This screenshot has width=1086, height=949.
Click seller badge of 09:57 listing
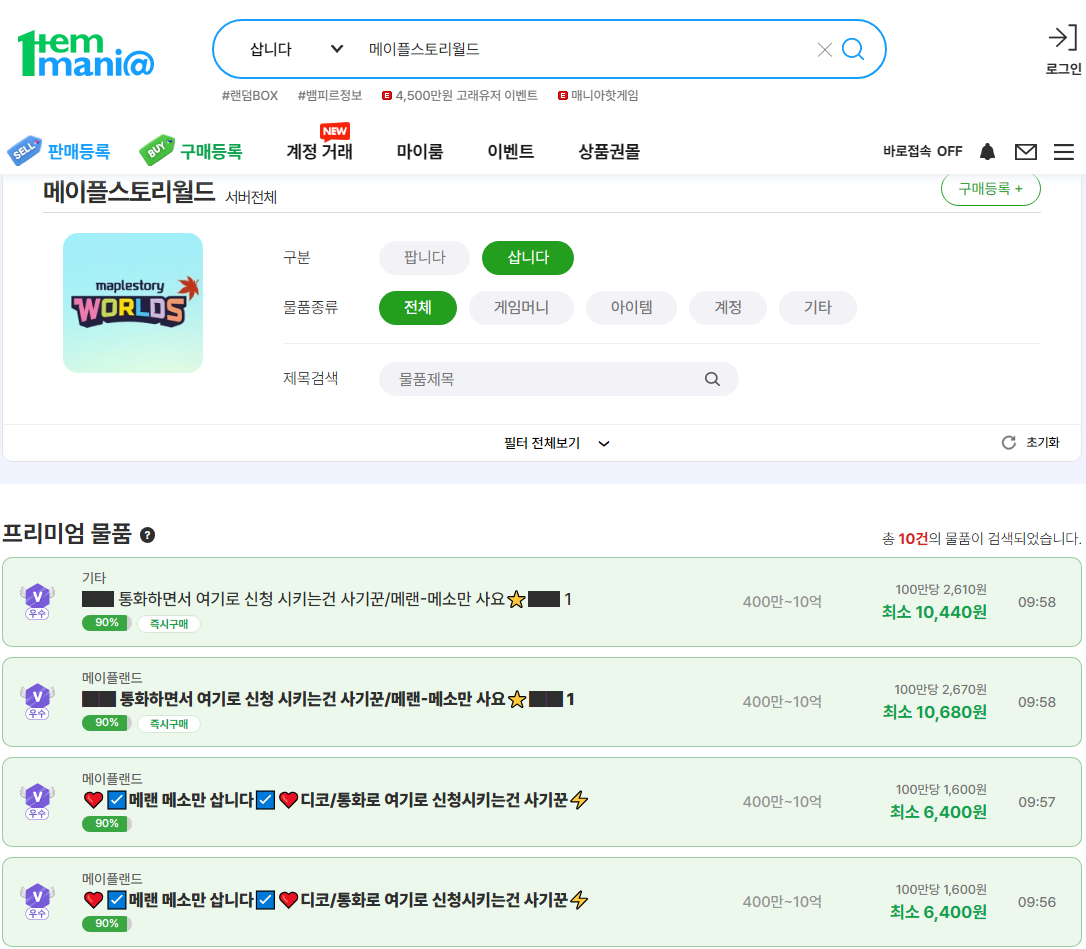37,801
